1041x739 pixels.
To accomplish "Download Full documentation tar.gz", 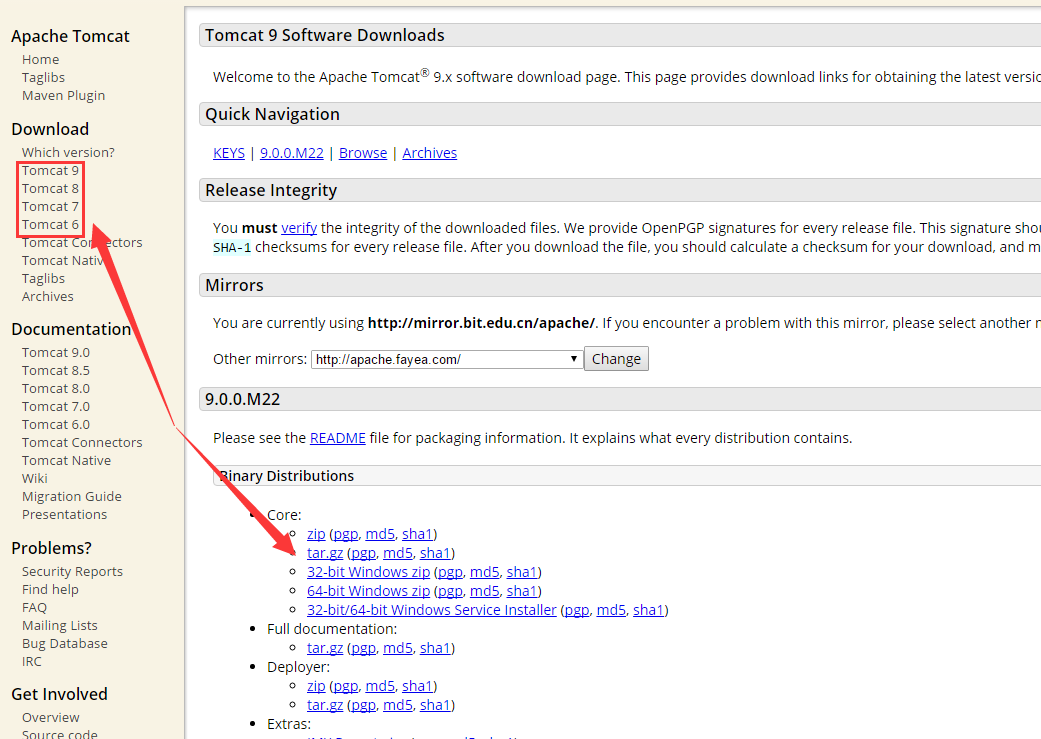I will pos(325,648).
